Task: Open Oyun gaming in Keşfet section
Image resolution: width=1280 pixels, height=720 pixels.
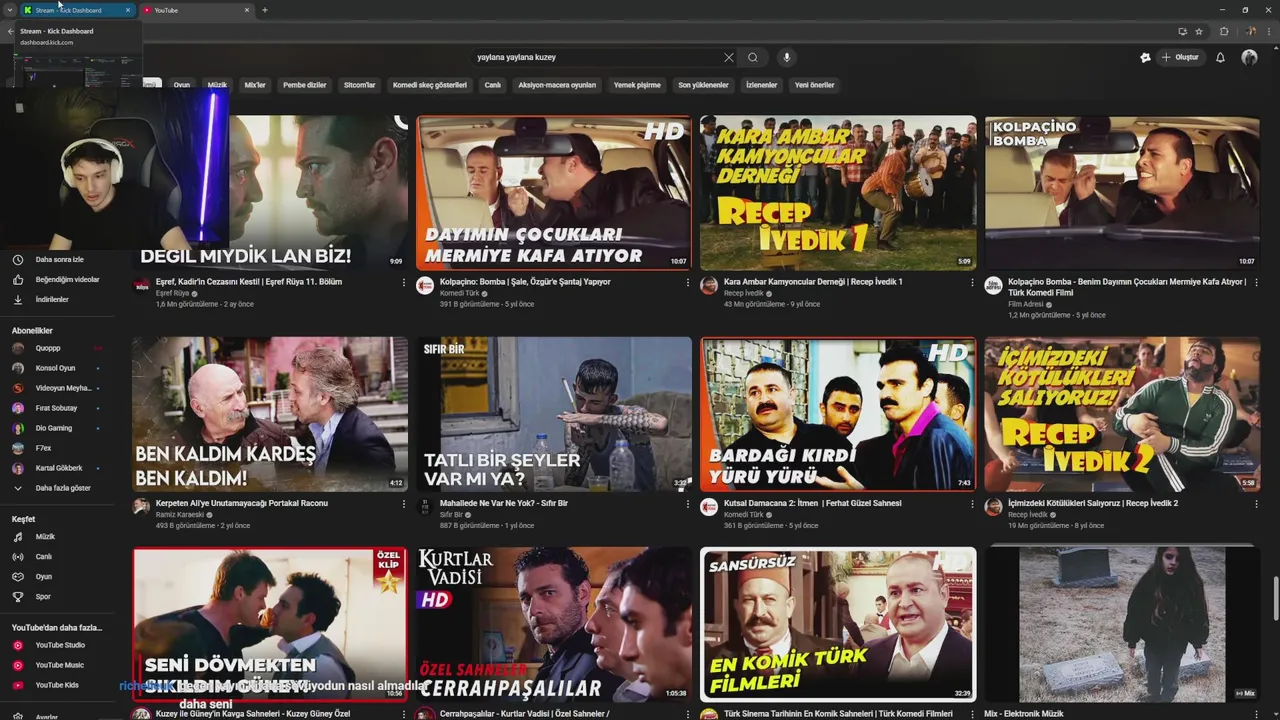Action: tap(60, 577)
